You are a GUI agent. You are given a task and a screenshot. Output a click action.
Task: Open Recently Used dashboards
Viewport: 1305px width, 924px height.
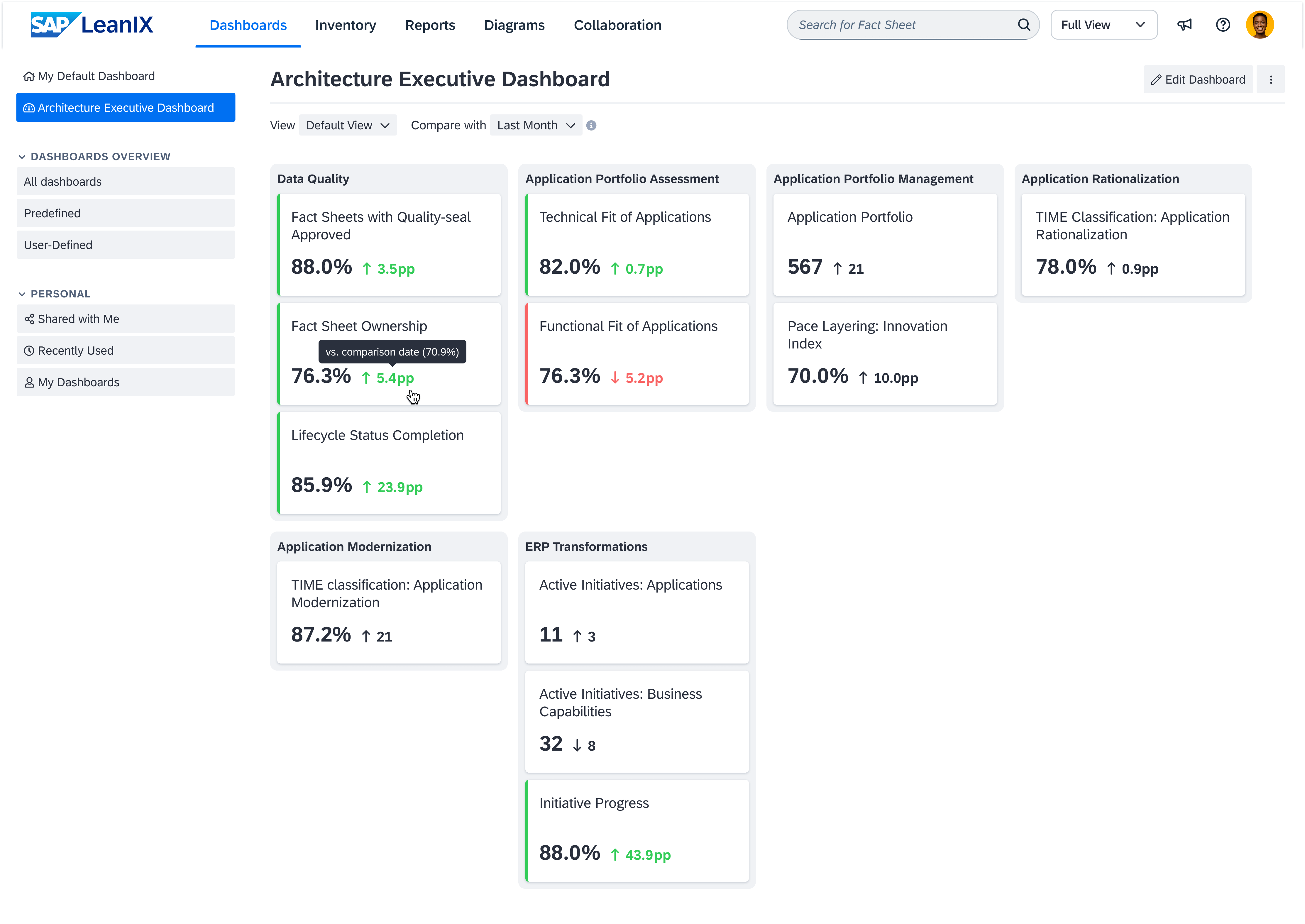125,351
